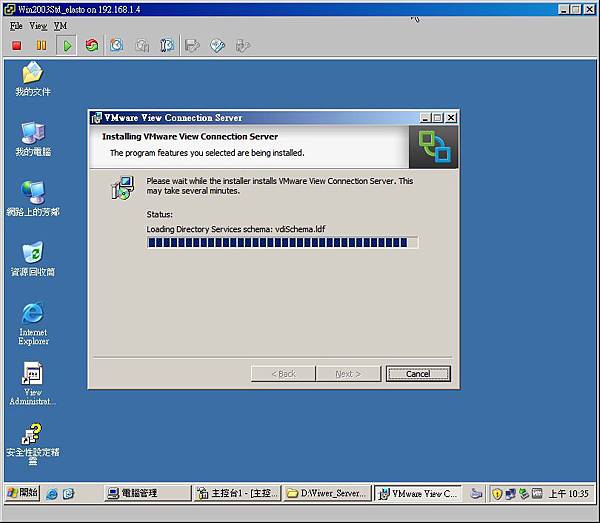Select the Internet Explorer desktop icon

(x=33, y=324)
